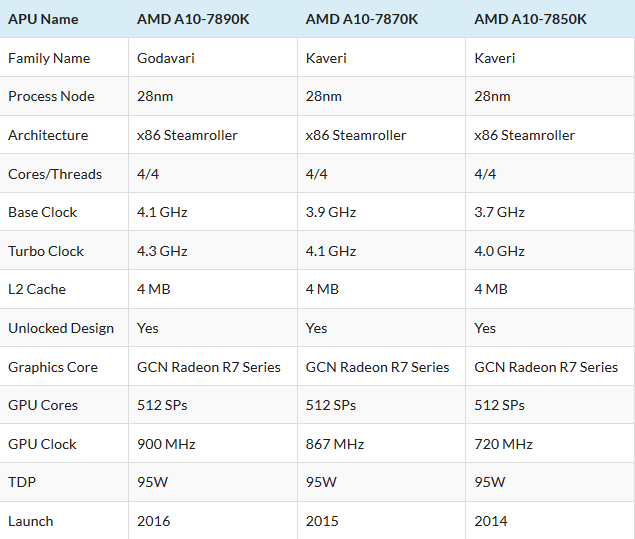Screen dimensions: 635x539
Task: Select the 2016 launch year cell
Action: pyautogui.click(x=154, y=521)
